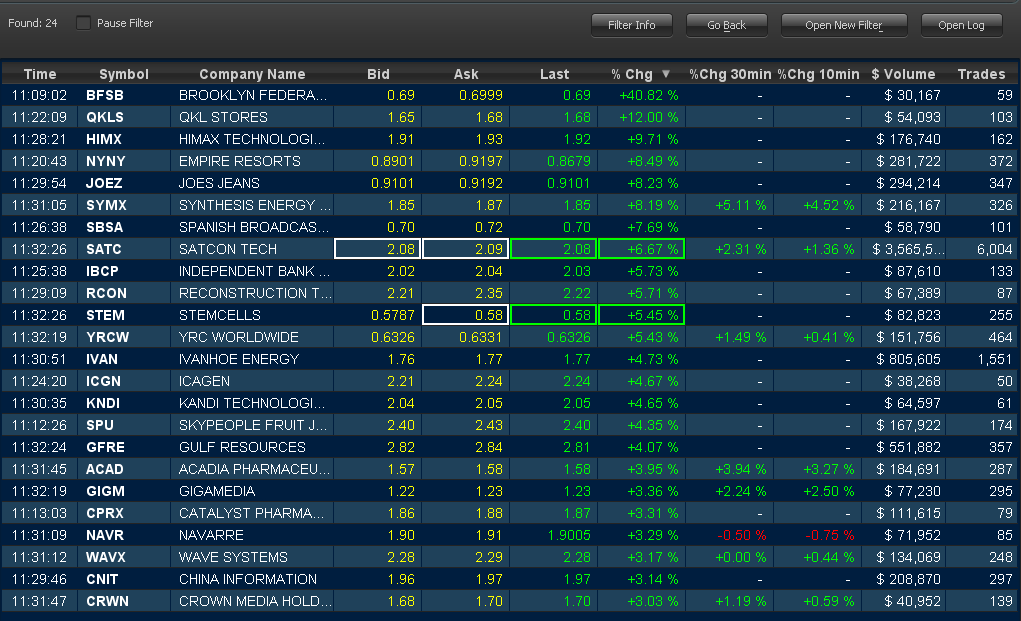
Task: Click YRC WORLDWIDE company name
Action: 239,337
